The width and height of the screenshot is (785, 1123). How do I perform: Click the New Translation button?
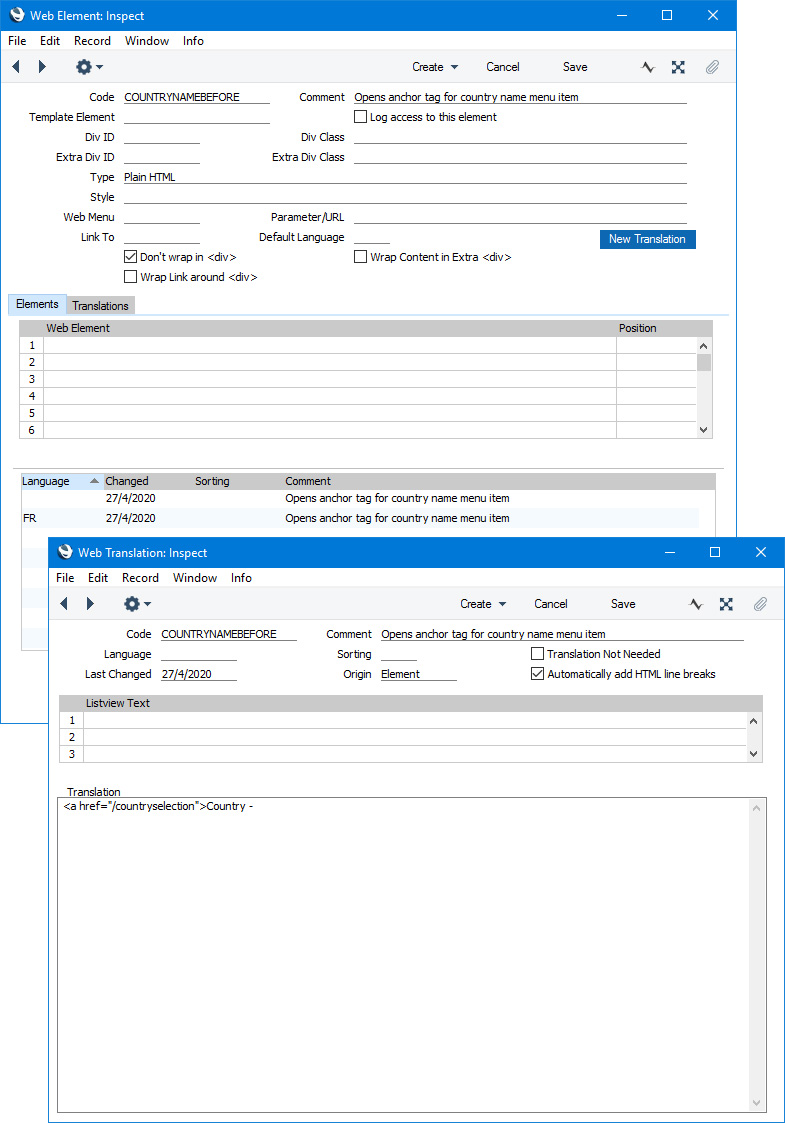(x=647, y=239)
